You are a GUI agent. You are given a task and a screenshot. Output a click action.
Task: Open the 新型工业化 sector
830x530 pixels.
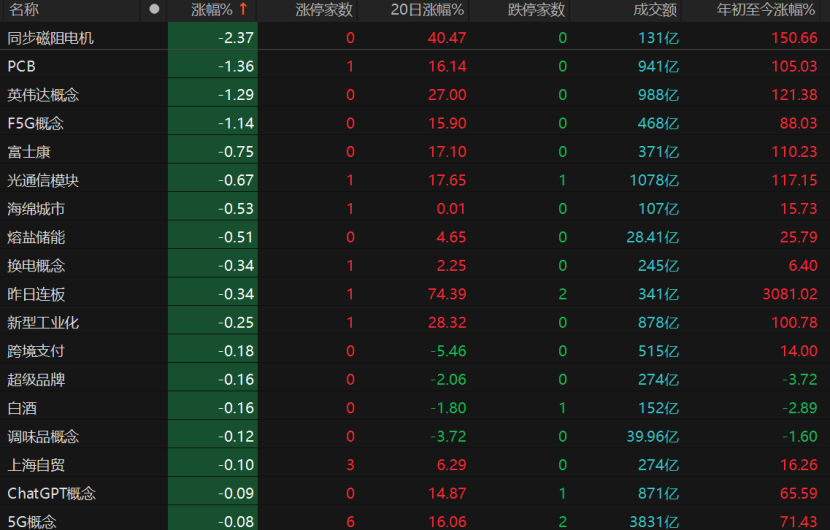tap(43, 322)
